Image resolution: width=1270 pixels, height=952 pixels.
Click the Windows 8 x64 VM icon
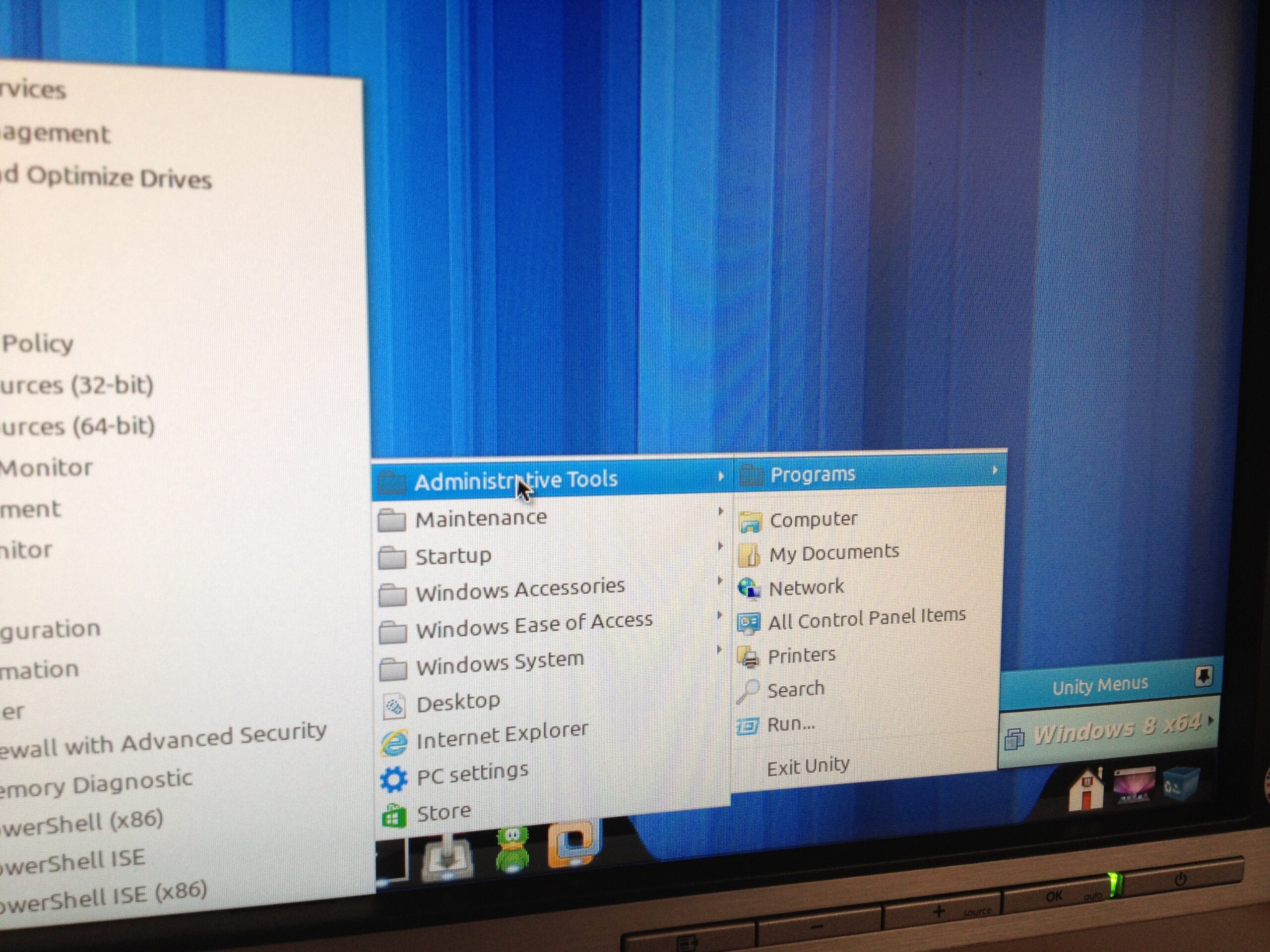[x=1015, y=738]
